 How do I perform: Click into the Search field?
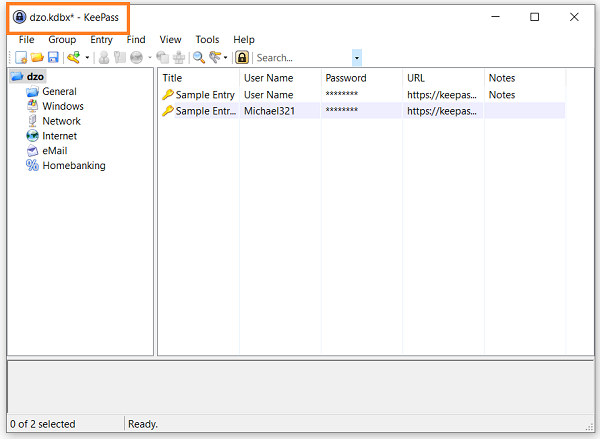(302, 58)
